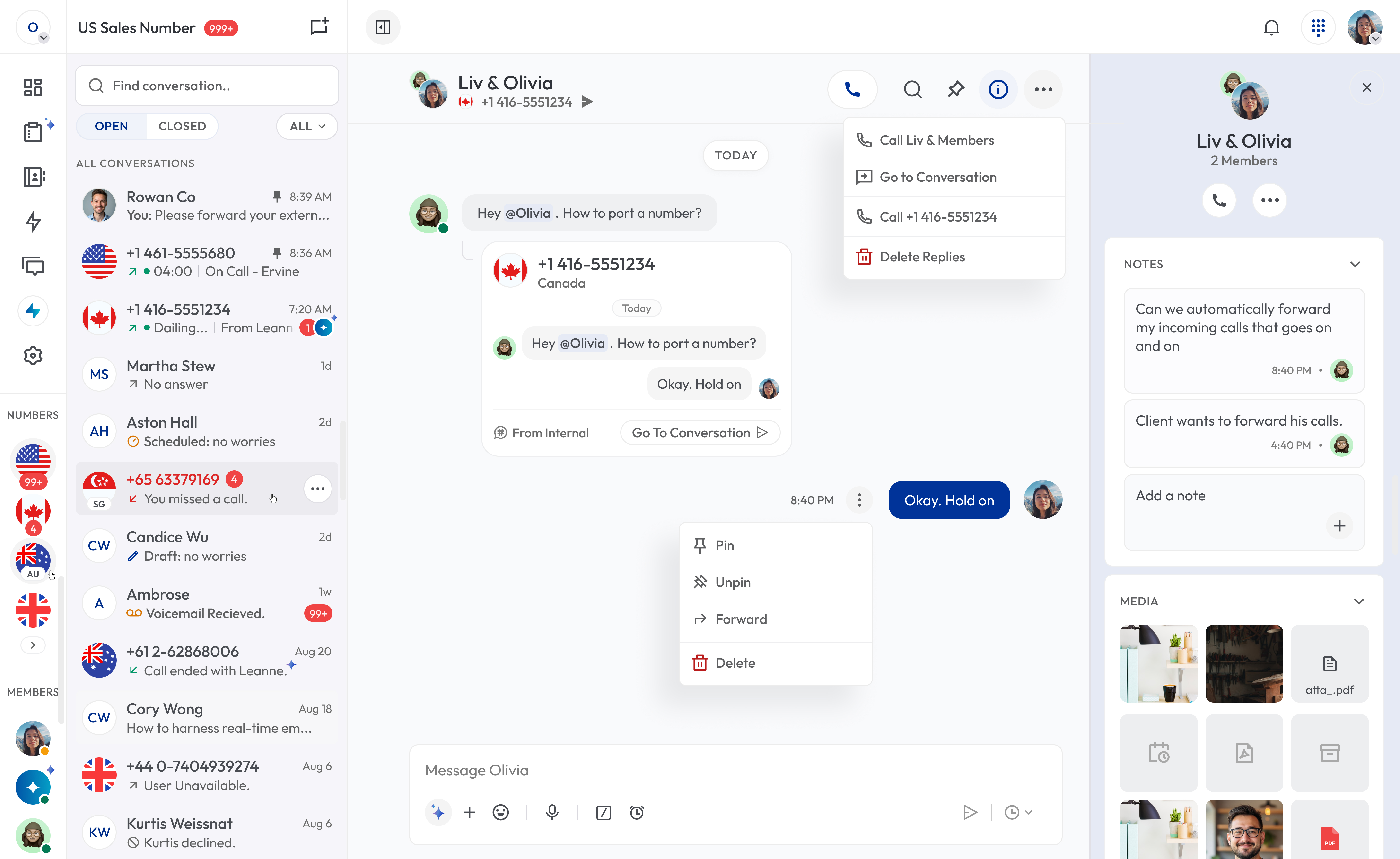Open AI sparkle assistant in message composer
The width and height of the screenshot is (1400, 859).
pyautogui.click(x=438, y=812)
